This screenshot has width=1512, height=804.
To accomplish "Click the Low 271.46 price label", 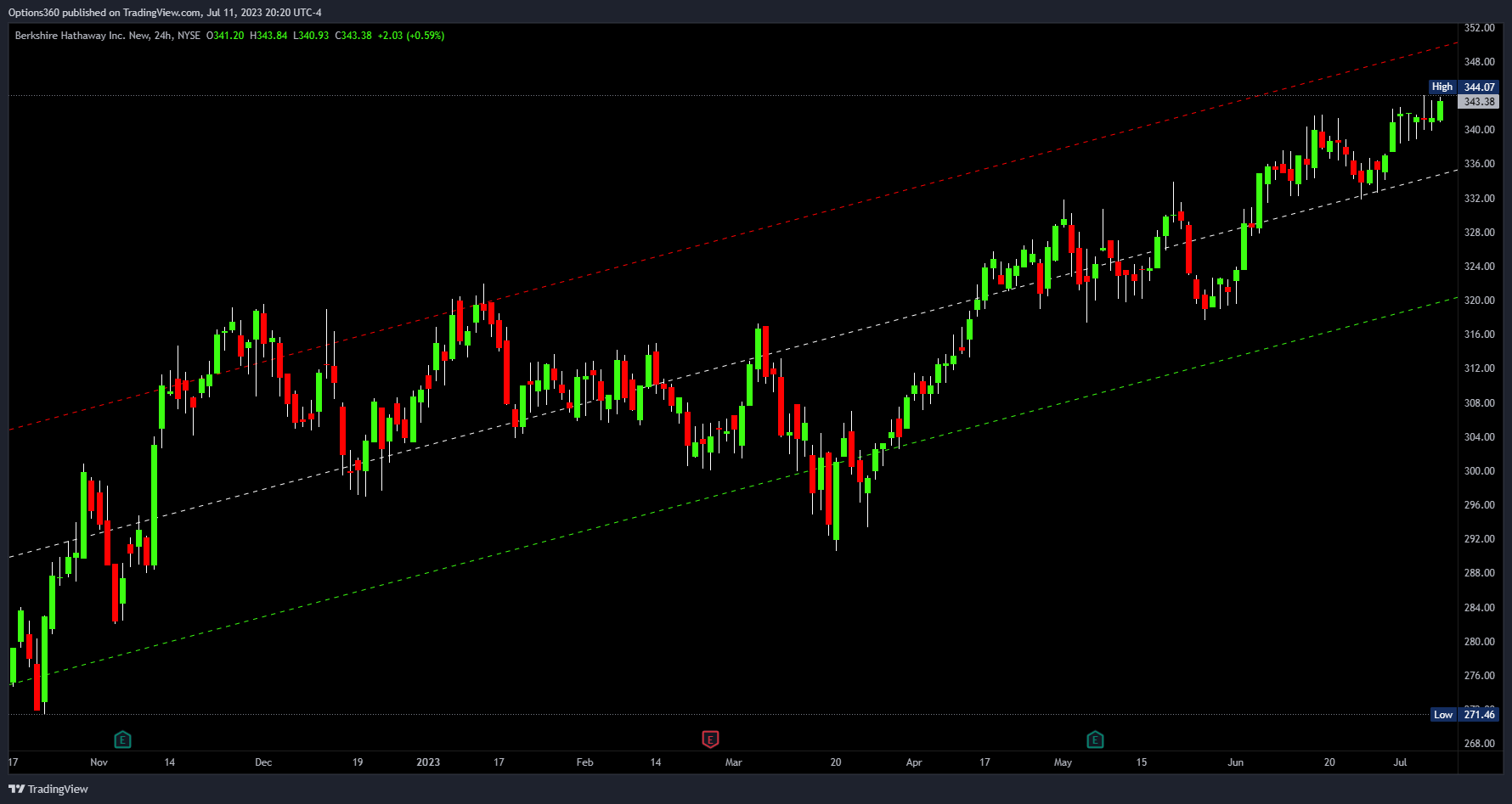I will 1464,714.
